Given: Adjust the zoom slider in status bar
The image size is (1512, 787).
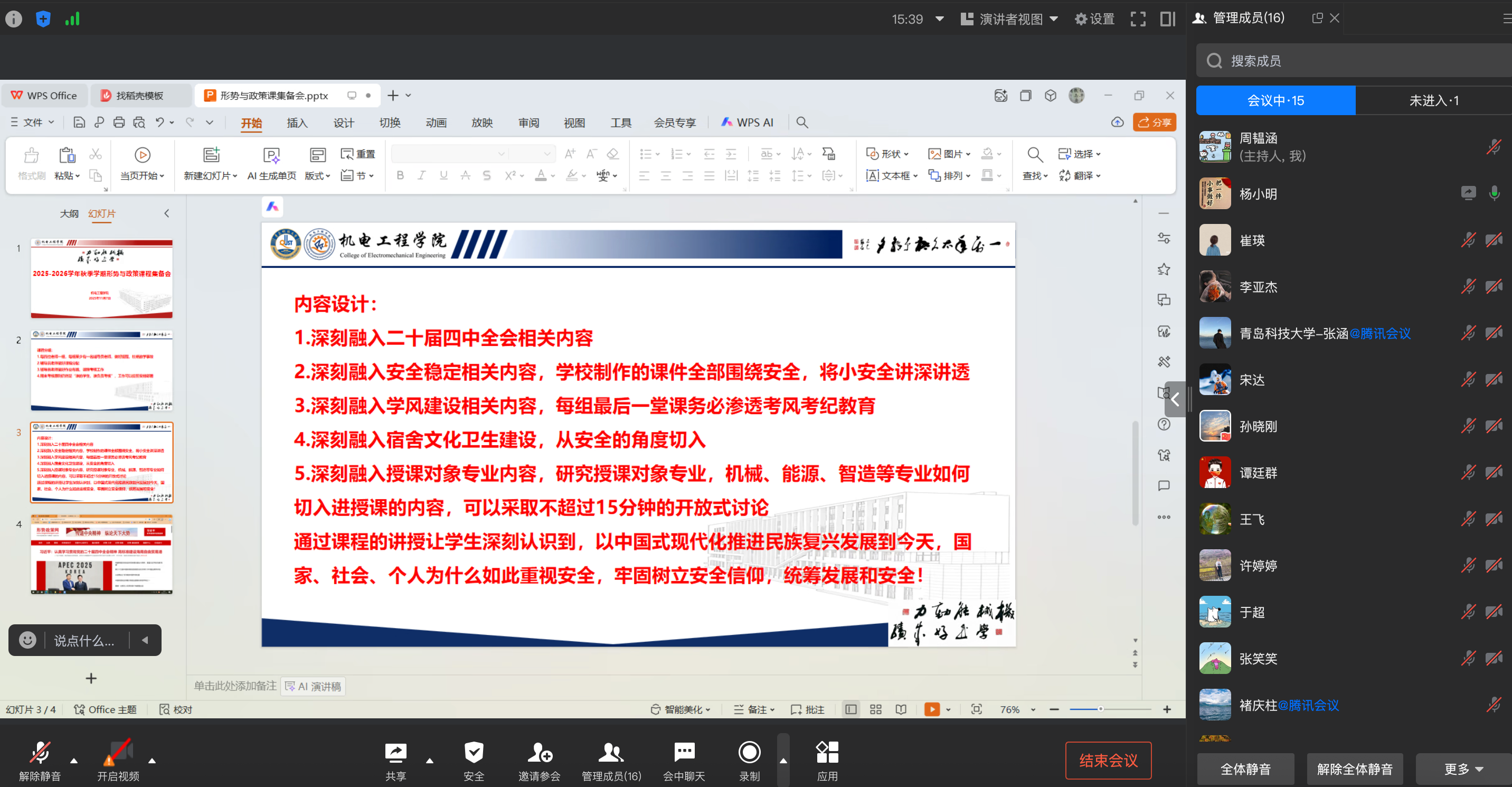Looking at the screenshot, I should click(x=1101, y=709).
